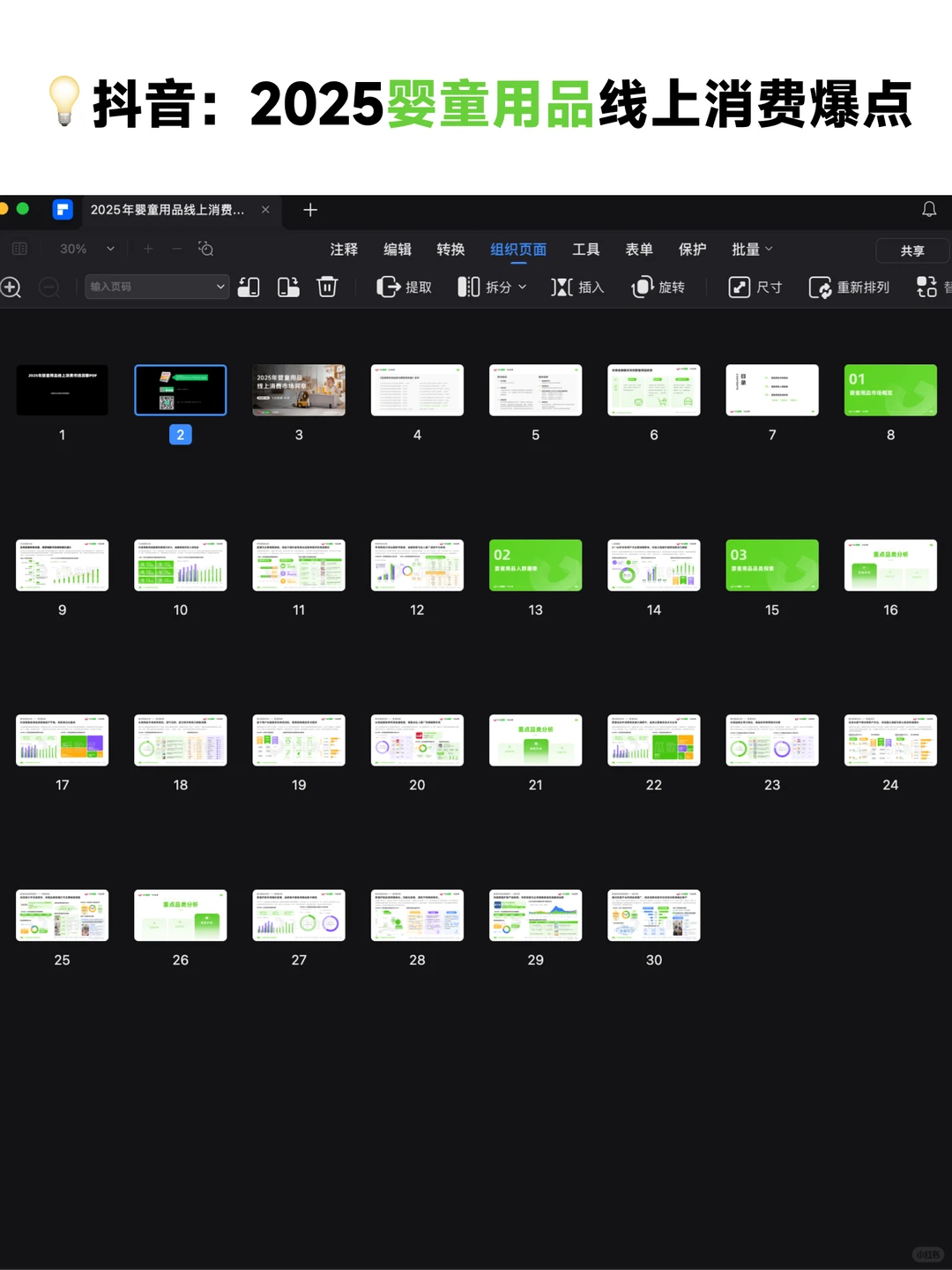Image resolution: width=952 pixels, height=1270 pixels.
Task: Expand the page number field dropdown arrow
Action: click(220, 287)
